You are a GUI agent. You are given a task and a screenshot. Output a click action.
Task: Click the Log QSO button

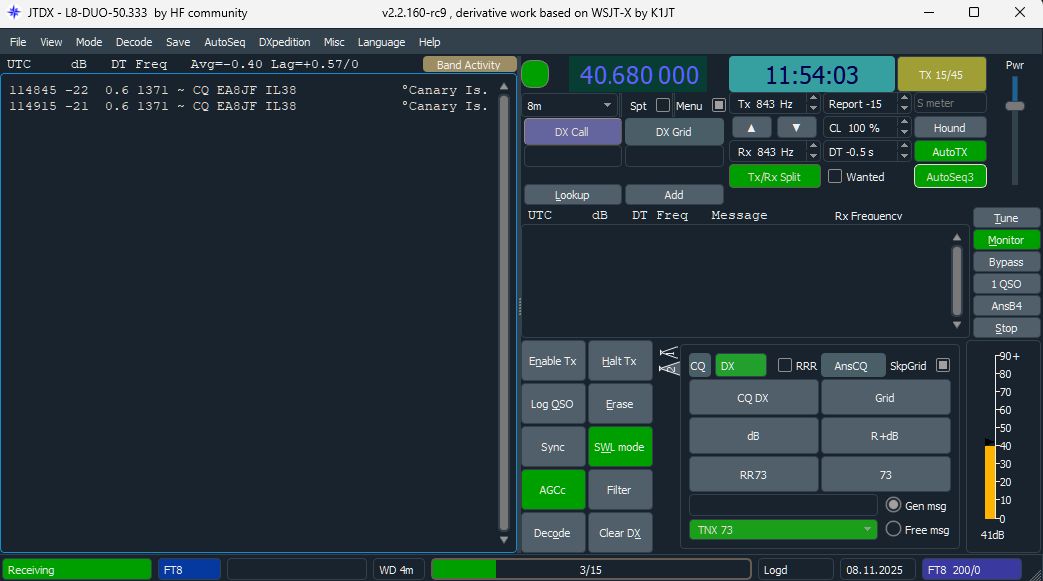point(553,404)
